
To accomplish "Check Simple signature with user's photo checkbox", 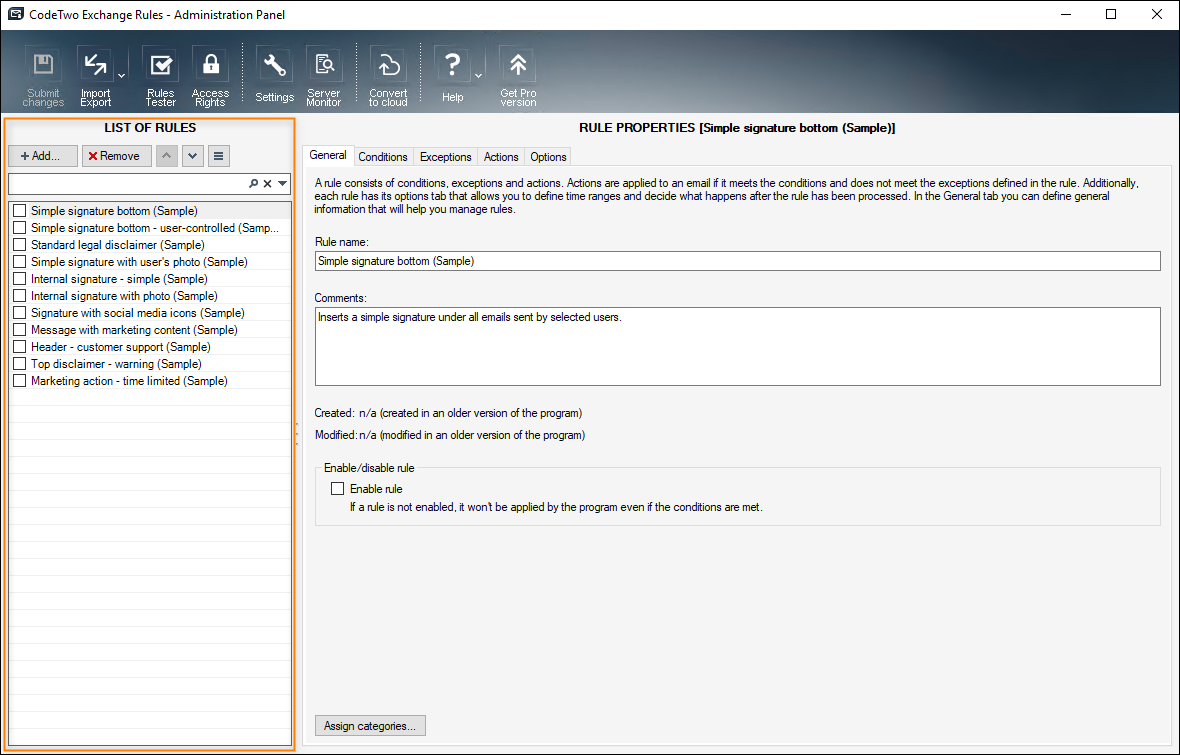I will pos(20,261).
